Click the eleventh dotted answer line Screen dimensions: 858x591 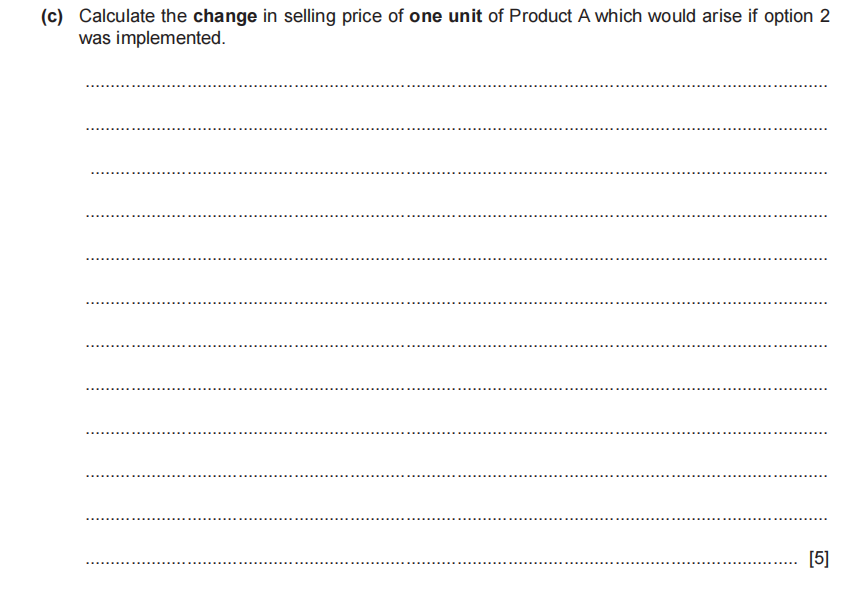pyautogui.click(x=457, y=518)
